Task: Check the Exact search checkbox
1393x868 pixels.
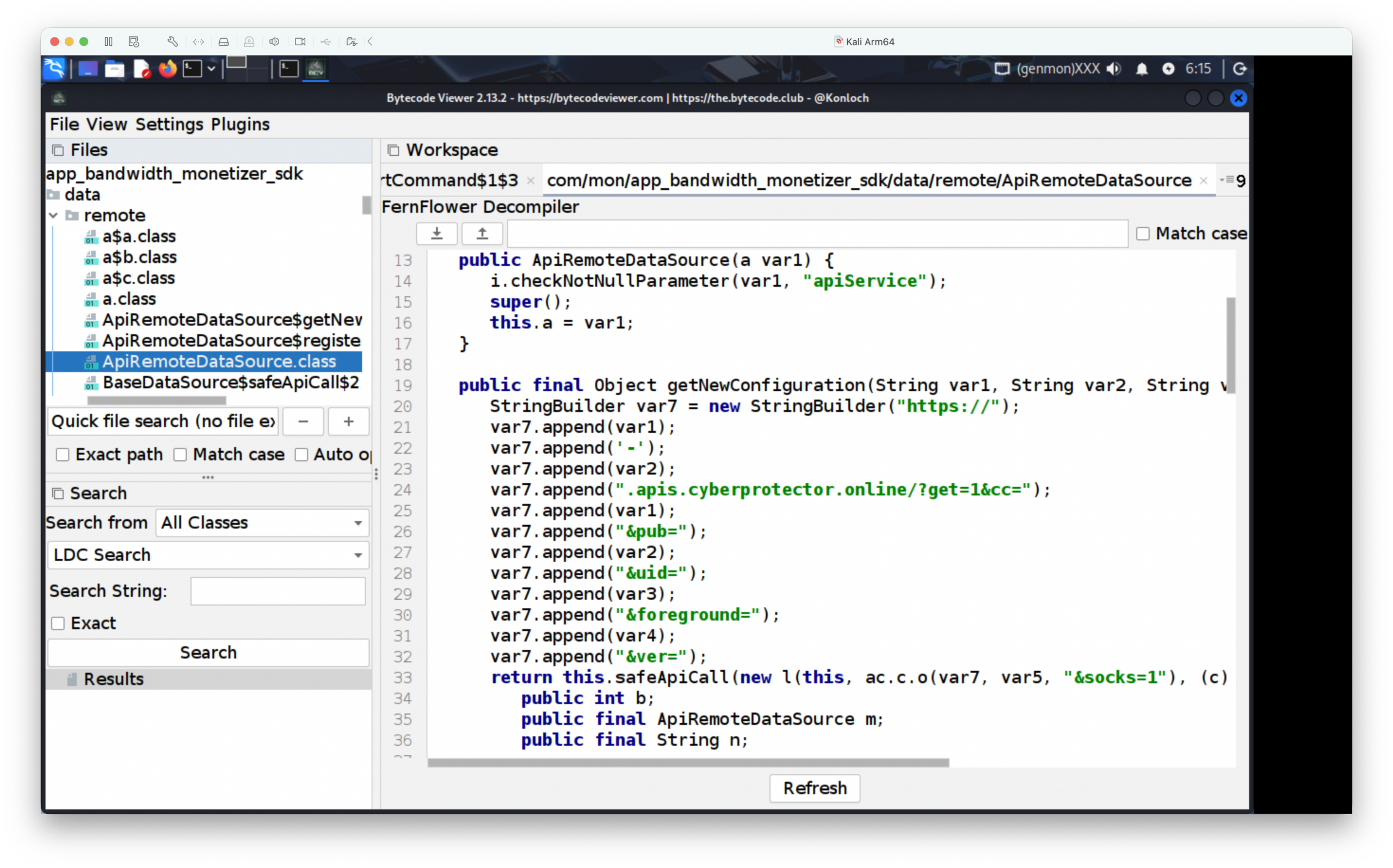Action: coord(58,624)
